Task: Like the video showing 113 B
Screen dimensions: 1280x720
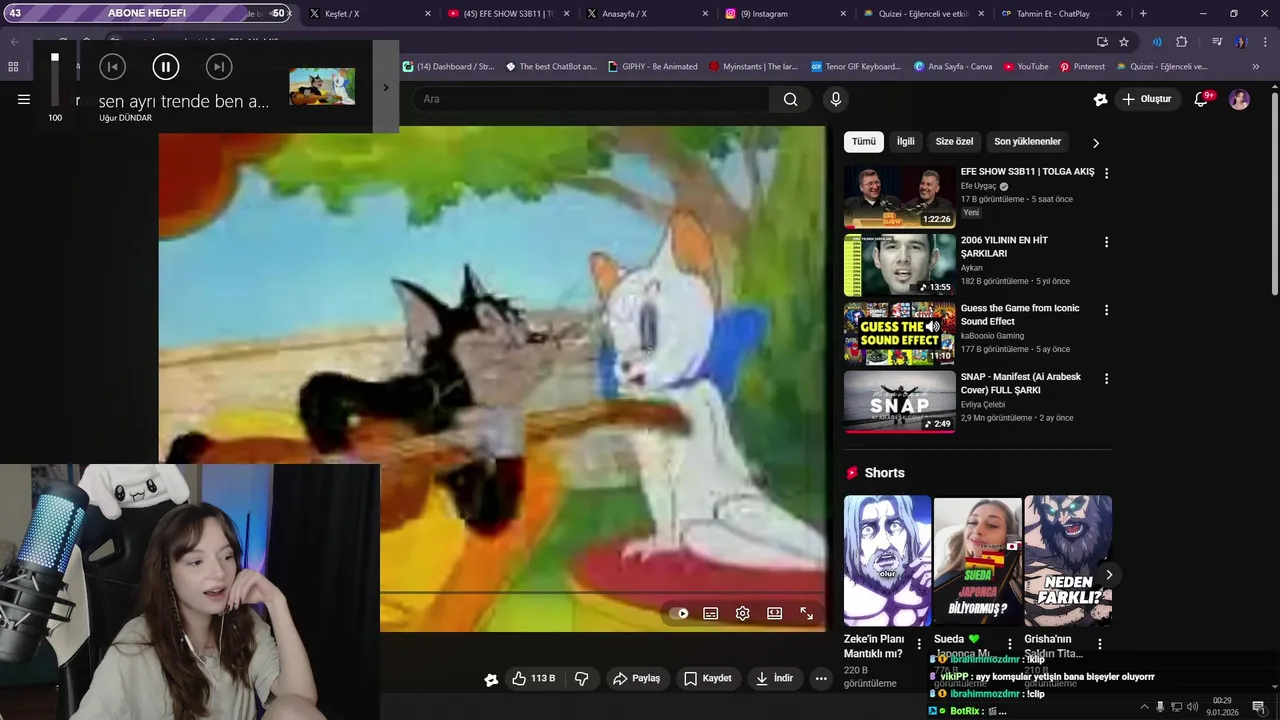Action: 534,678
